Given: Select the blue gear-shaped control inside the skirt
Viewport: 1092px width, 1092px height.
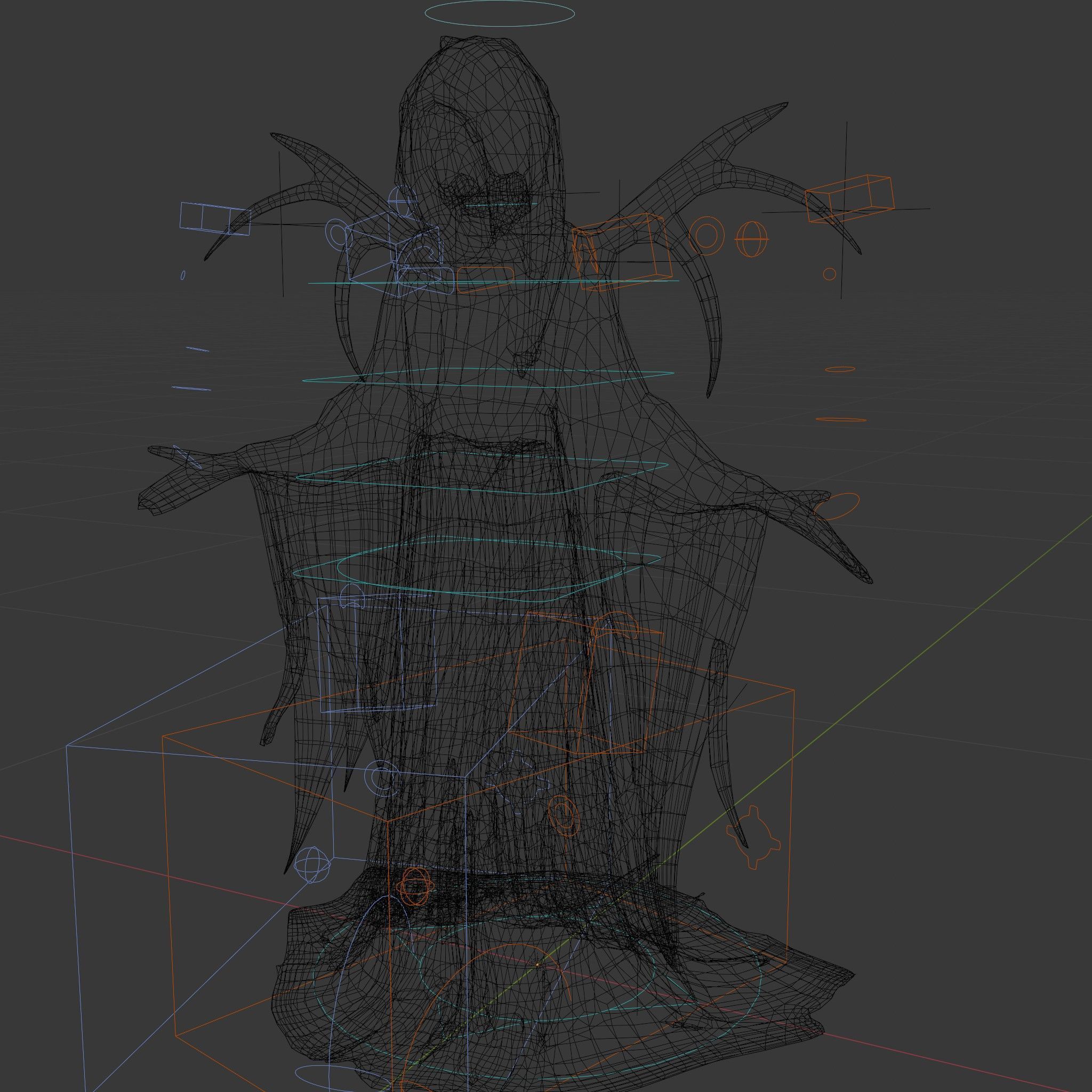Looking at the screenshot, I should pyautogui.click(x=518, y=783).
